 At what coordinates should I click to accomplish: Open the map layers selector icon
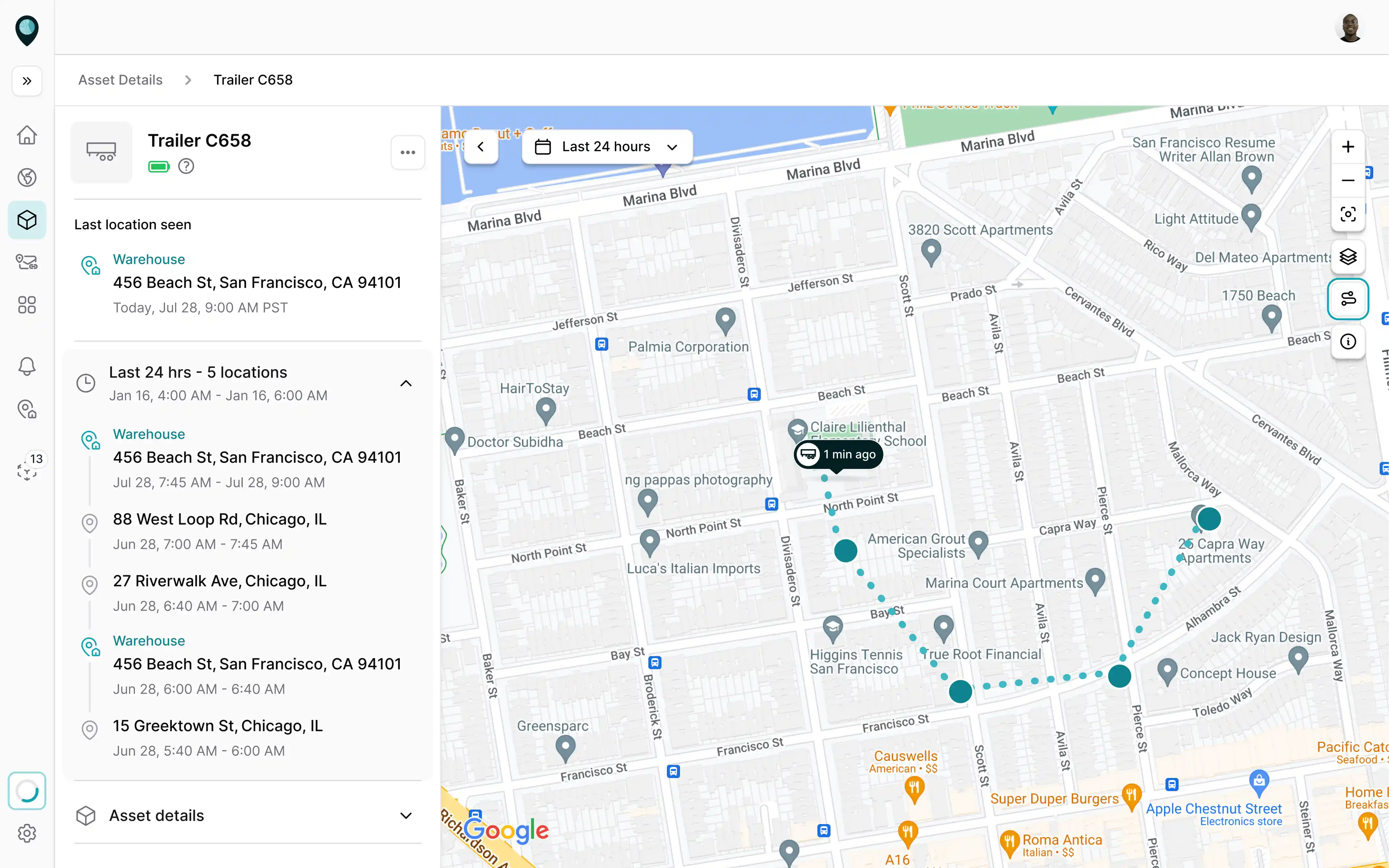click(x=1348, y=257)
